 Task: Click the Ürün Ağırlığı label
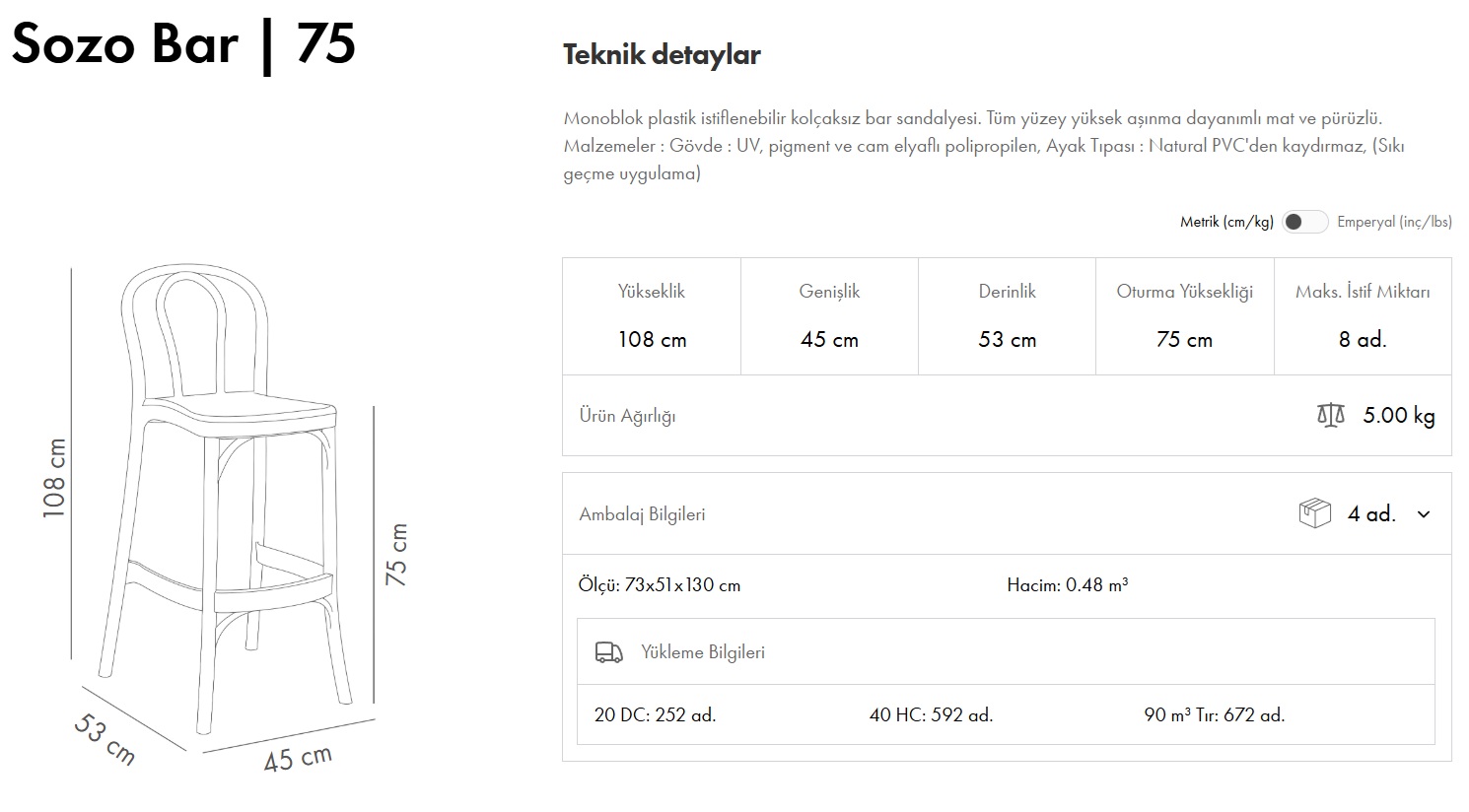[627, 416]
